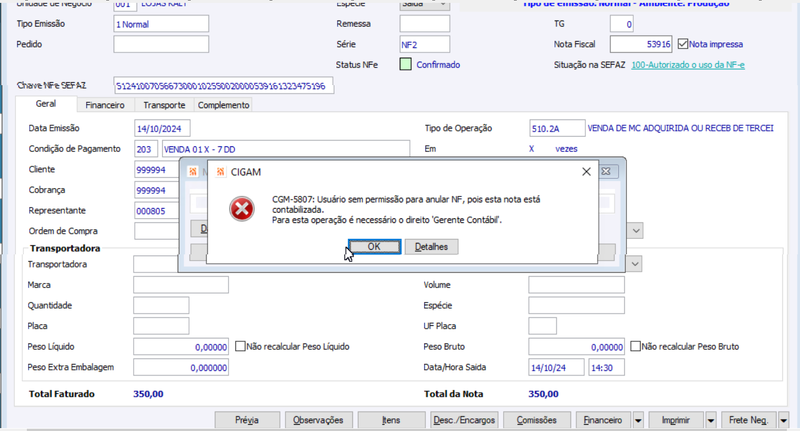Image resolution: width=800 pixels, height=431 pixels.
Task: Click the Peso Bruto field
Action: pyautogui.click(x=577, y=346)
